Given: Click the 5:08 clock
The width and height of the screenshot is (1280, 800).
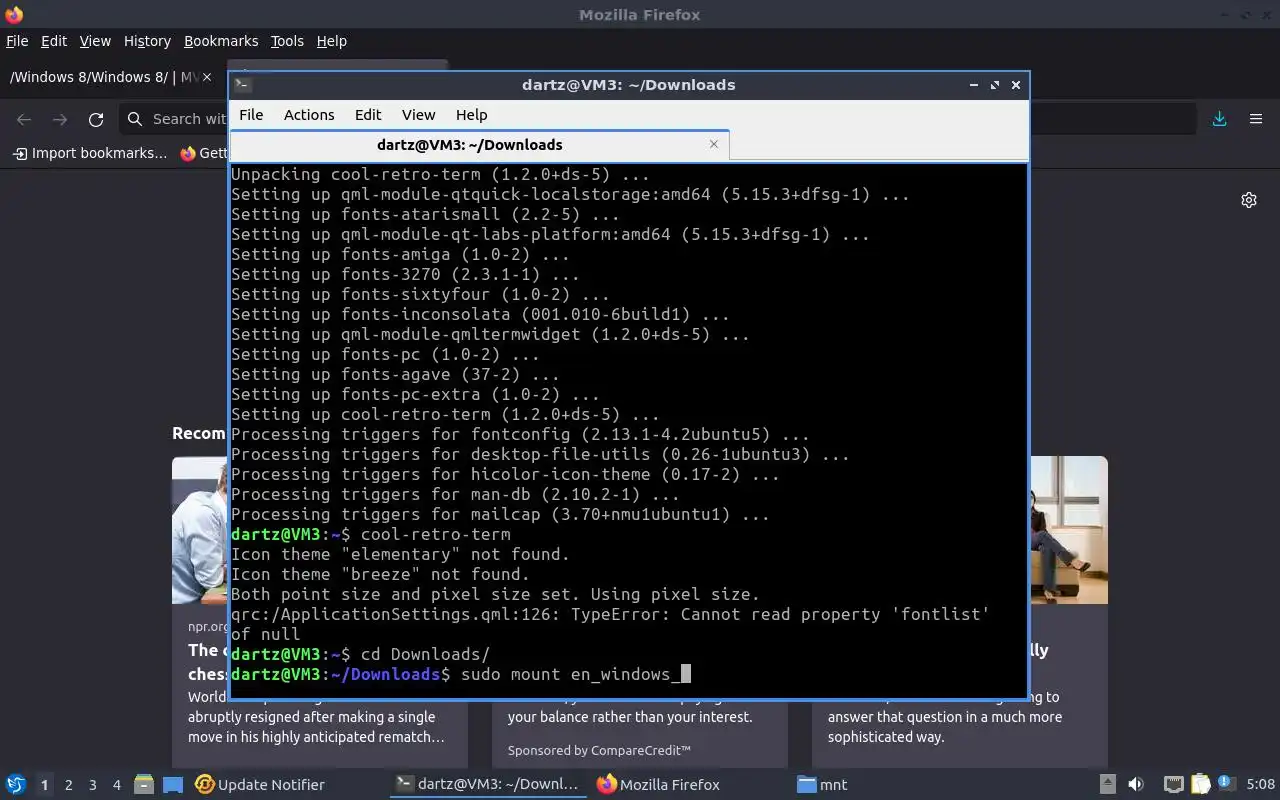Looking at the screenshot, I should pyautogui.click(x=1260, y=785).
